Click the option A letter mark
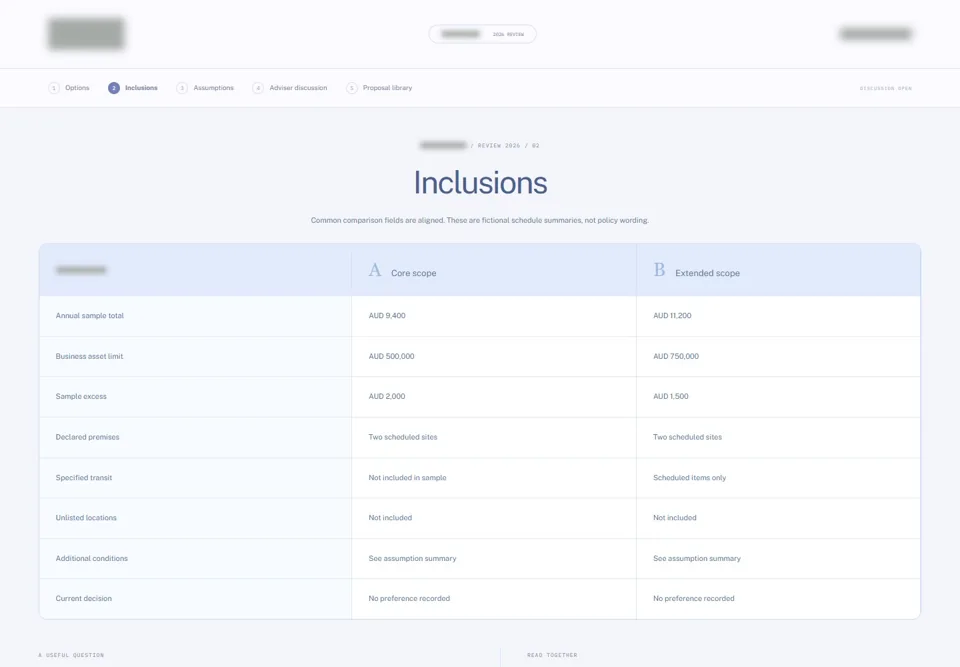 (x=375, y=270)
